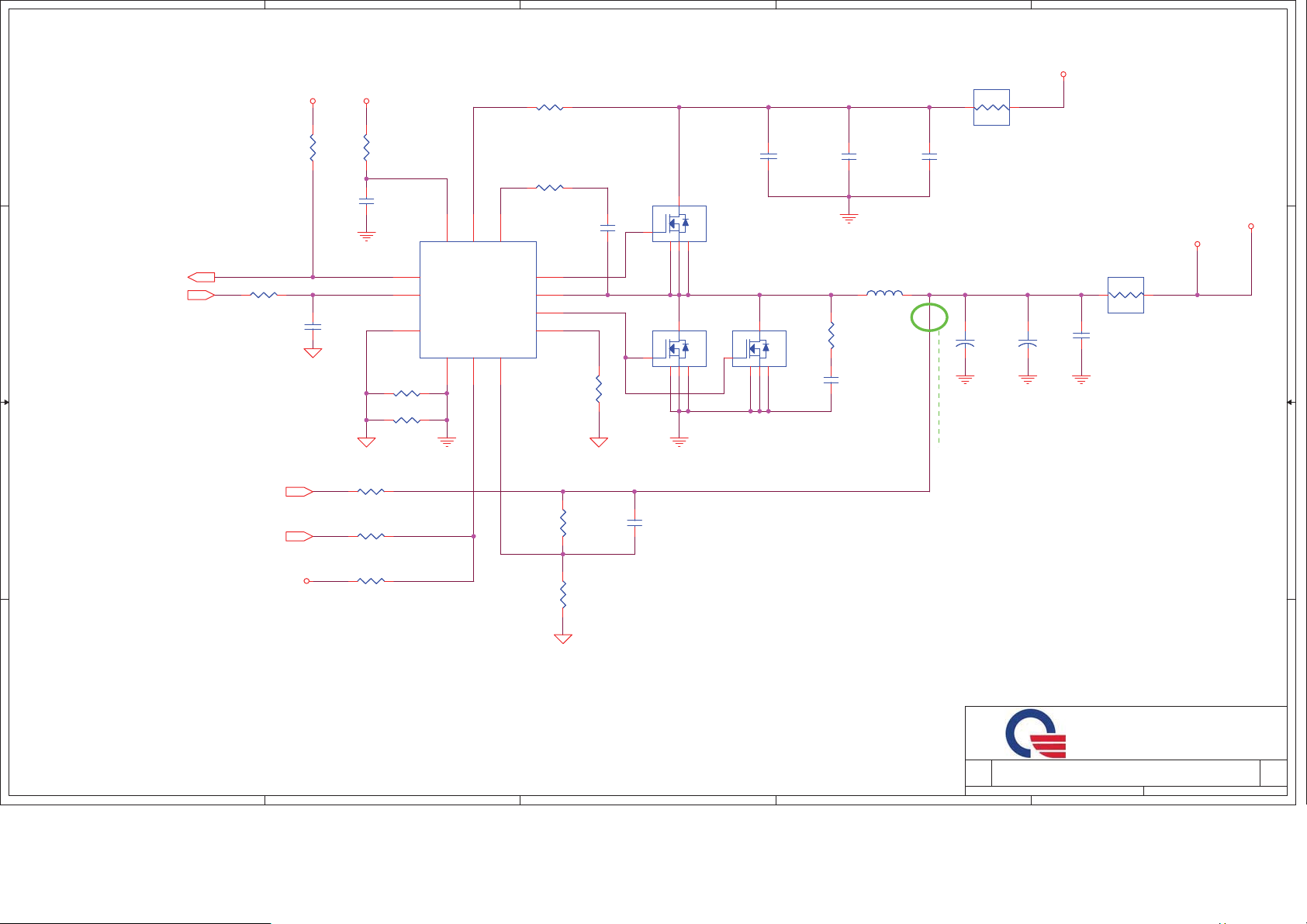This screenshot has width=1307, height=924.
Task: Click the open circle terminal at bottom left
Action: click(306, 581)
